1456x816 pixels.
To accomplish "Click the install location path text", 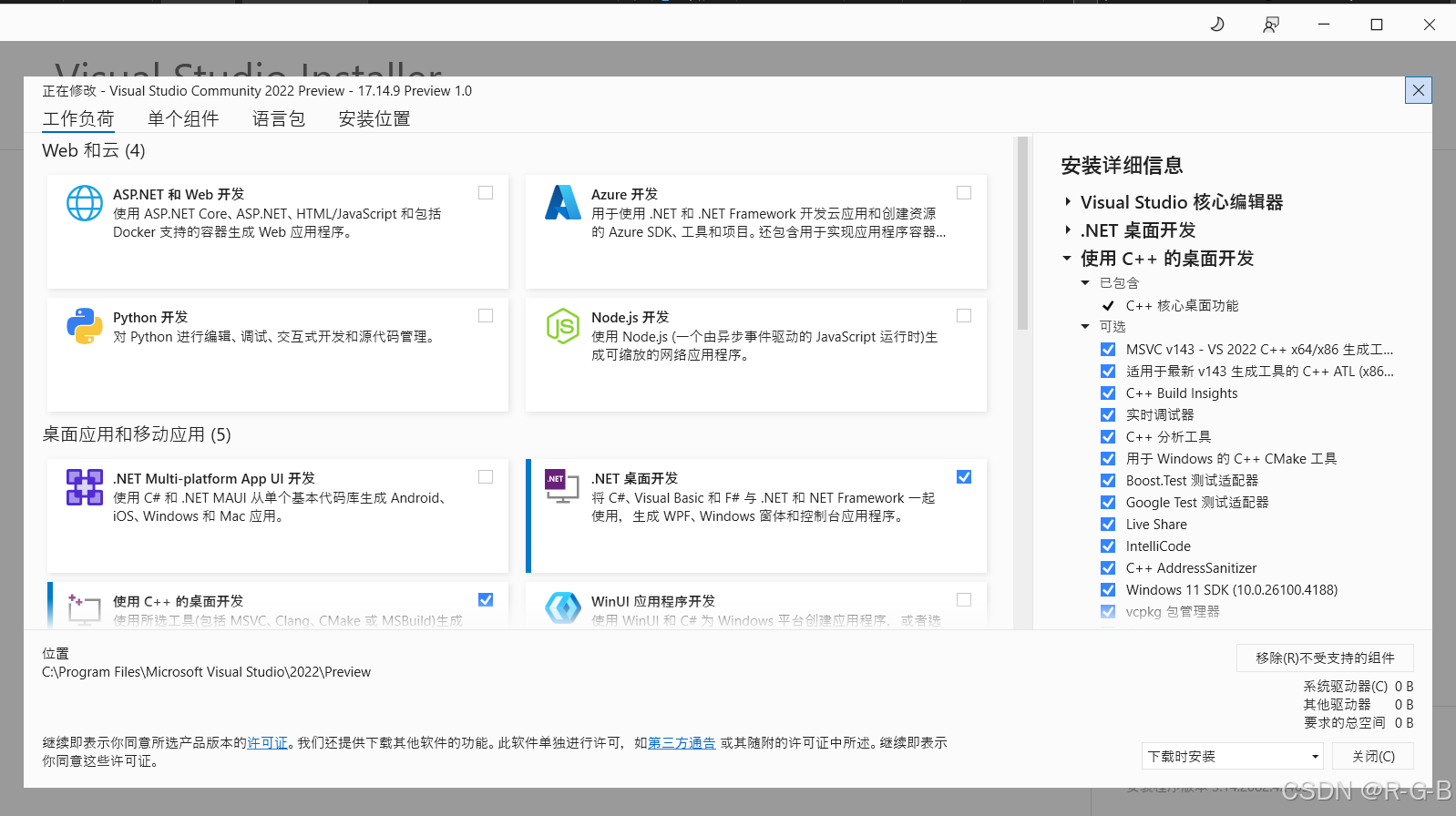I will [206, 672].
